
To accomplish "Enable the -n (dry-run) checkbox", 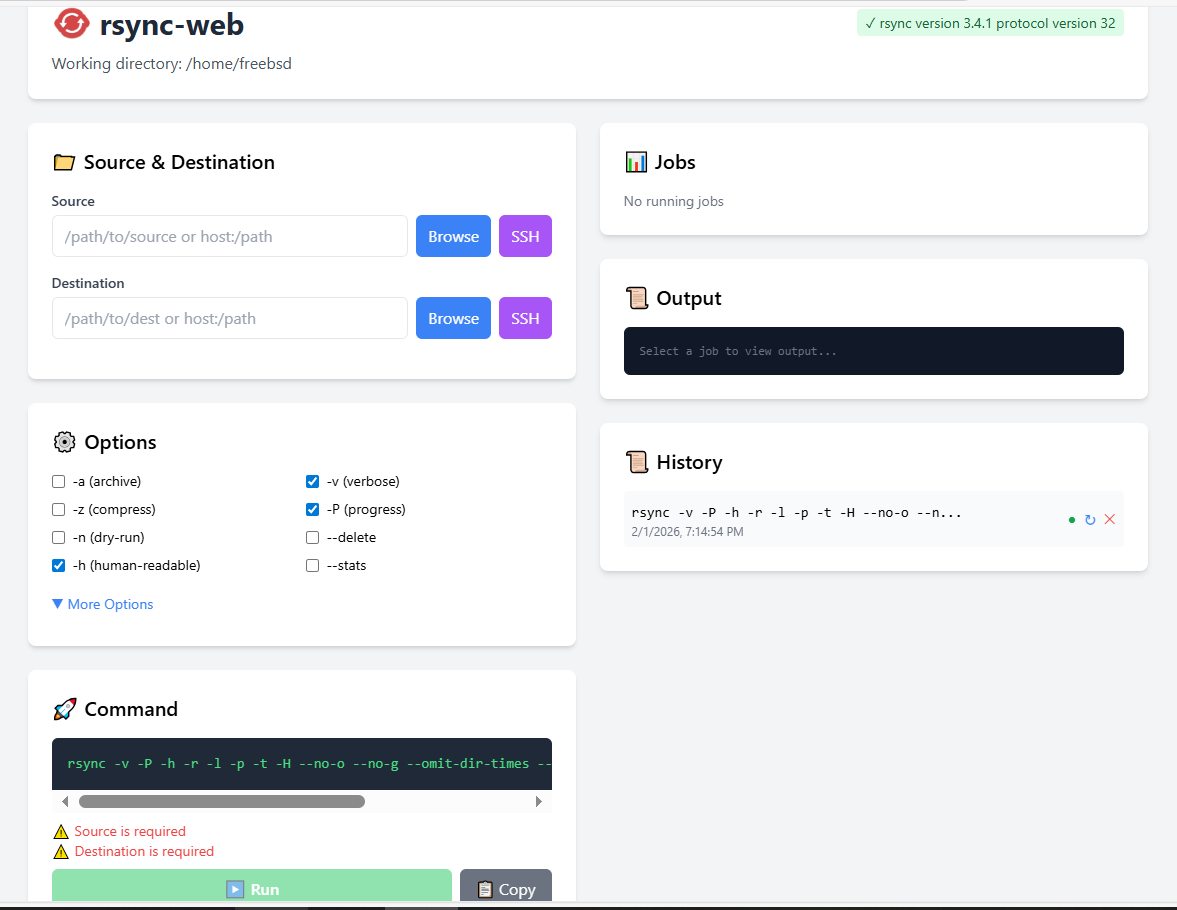I will coord(59,538).
